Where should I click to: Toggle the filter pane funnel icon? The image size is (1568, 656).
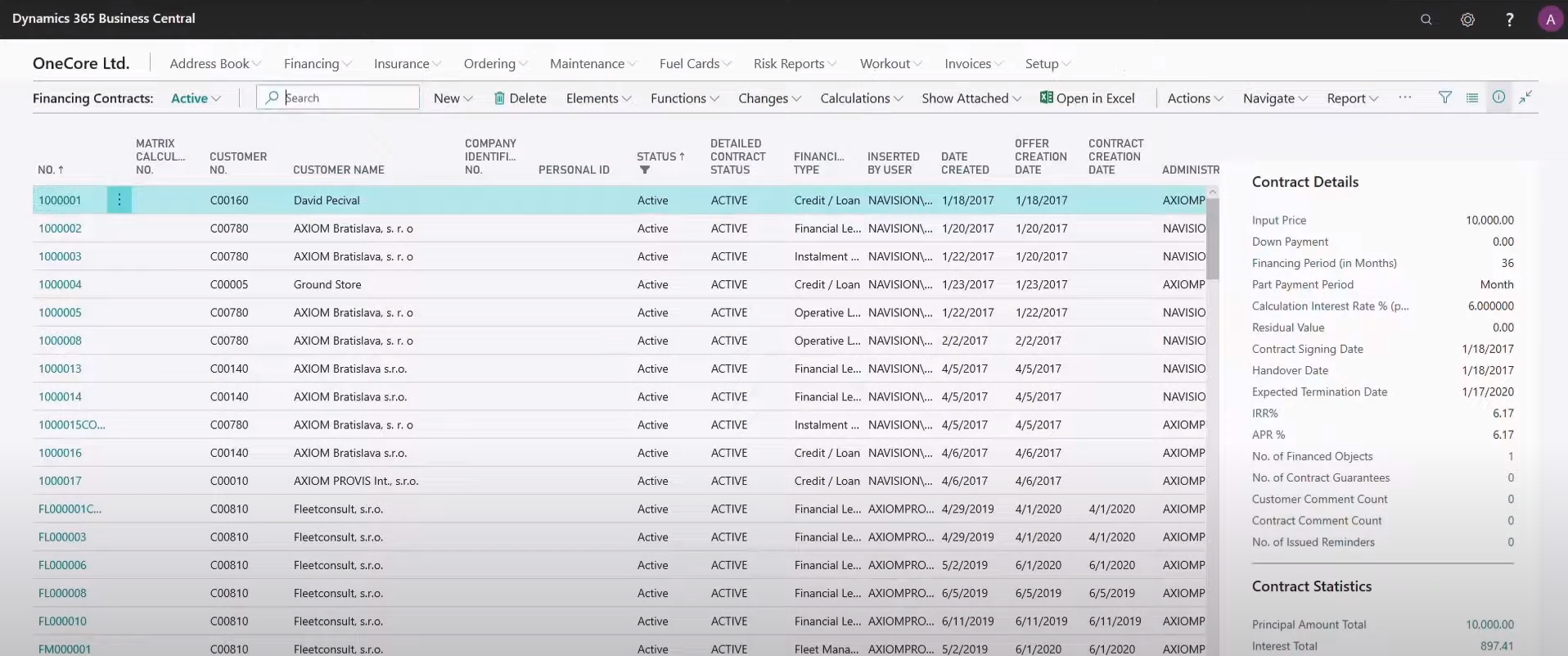coord(1445,97)
